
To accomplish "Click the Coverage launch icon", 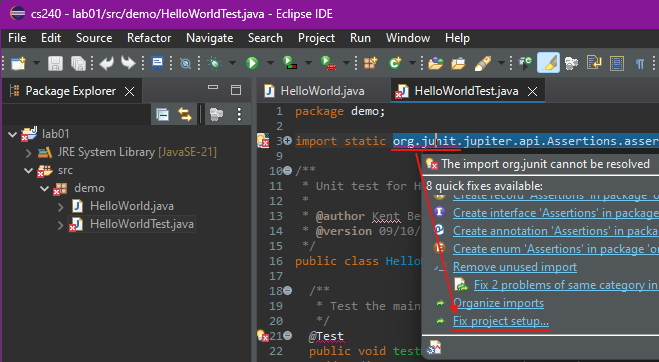I will [x=290, y=63].
